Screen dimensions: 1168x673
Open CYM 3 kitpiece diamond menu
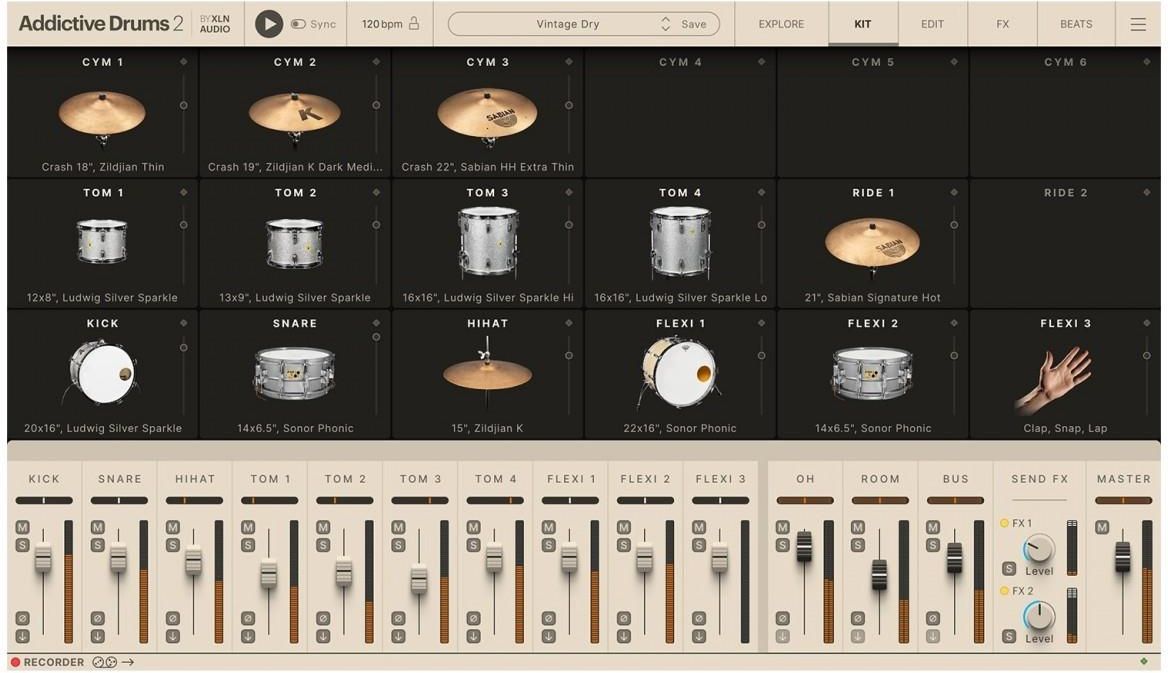(x=568, y=62)
